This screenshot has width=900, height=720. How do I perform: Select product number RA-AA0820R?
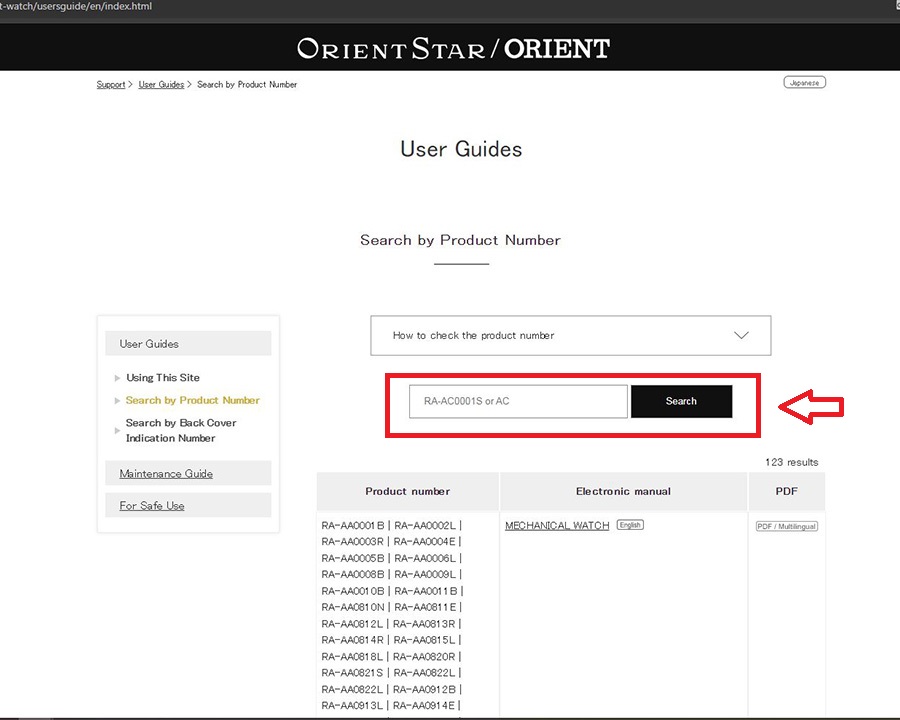[424, 656]
